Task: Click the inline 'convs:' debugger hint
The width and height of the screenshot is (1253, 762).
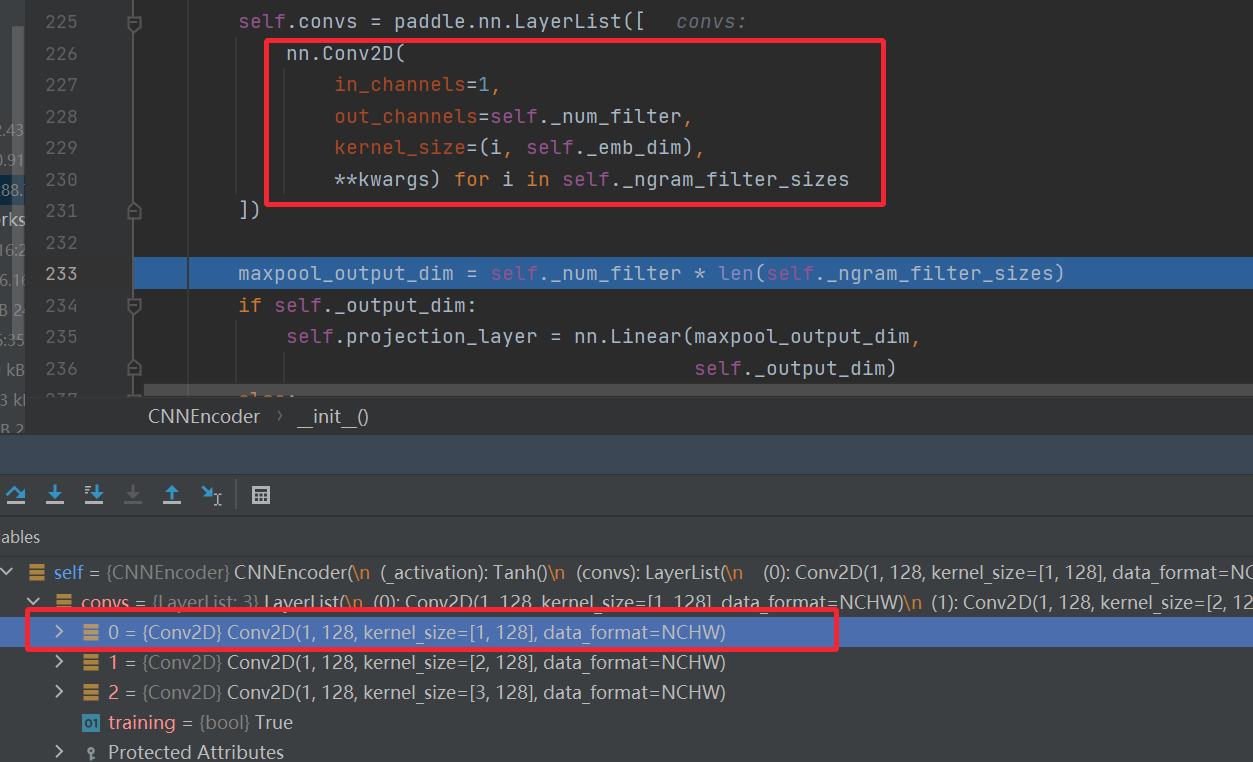Action: pos(711,22)
